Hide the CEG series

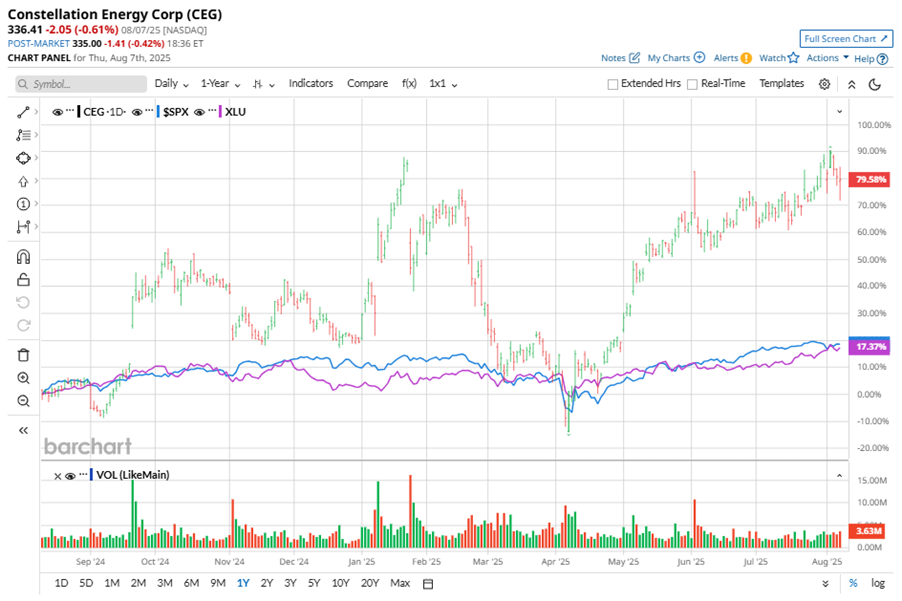pos(58,112)
